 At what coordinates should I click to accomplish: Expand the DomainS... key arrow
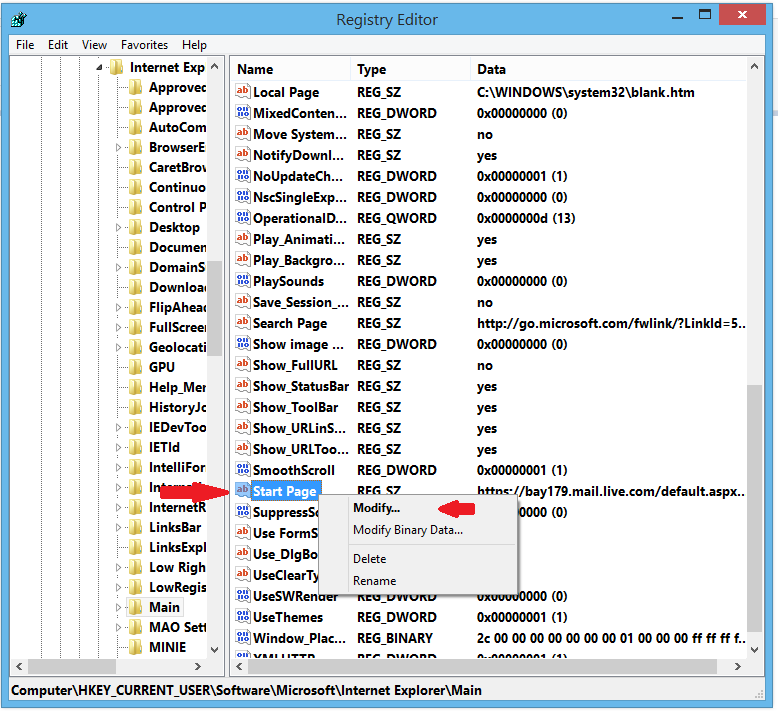click(118, 267)
